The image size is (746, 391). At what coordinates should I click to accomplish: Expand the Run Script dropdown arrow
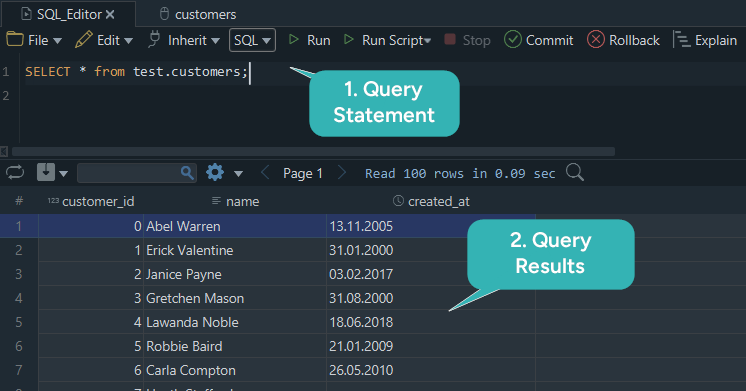coord(428,41)
